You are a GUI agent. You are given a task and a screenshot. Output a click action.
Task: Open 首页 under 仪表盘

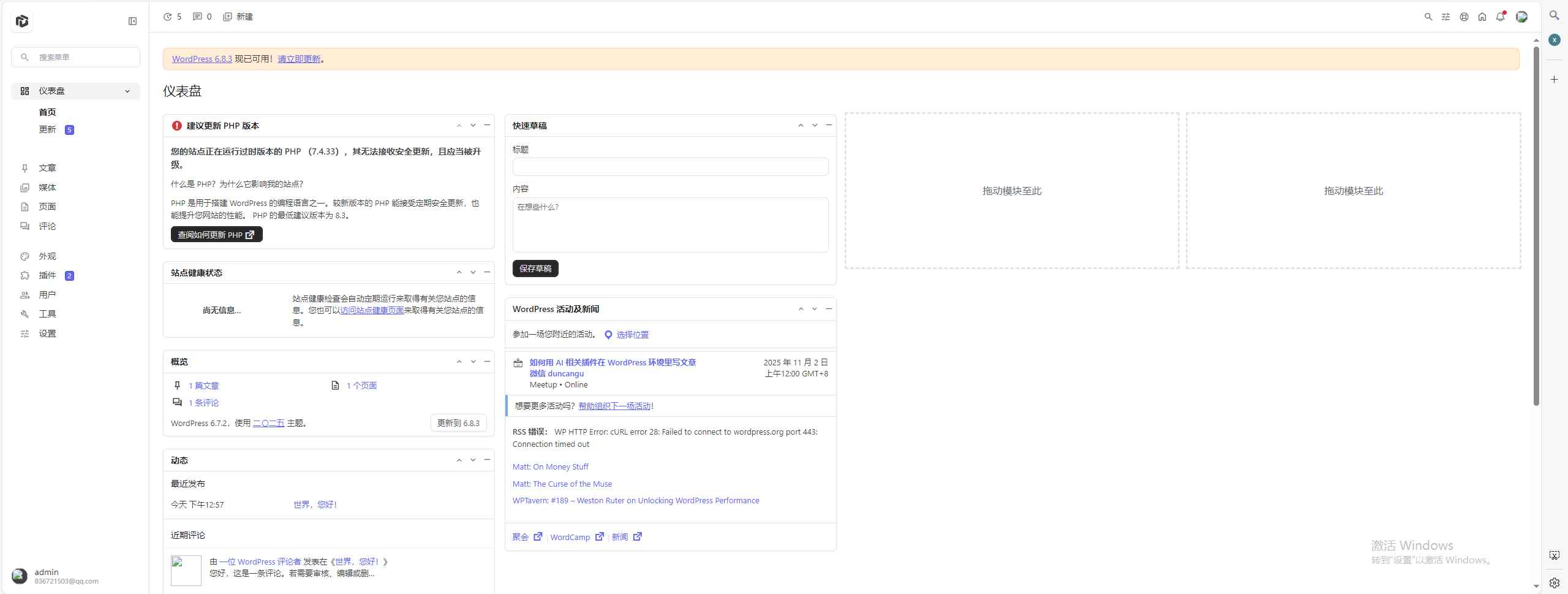point(48,112)
